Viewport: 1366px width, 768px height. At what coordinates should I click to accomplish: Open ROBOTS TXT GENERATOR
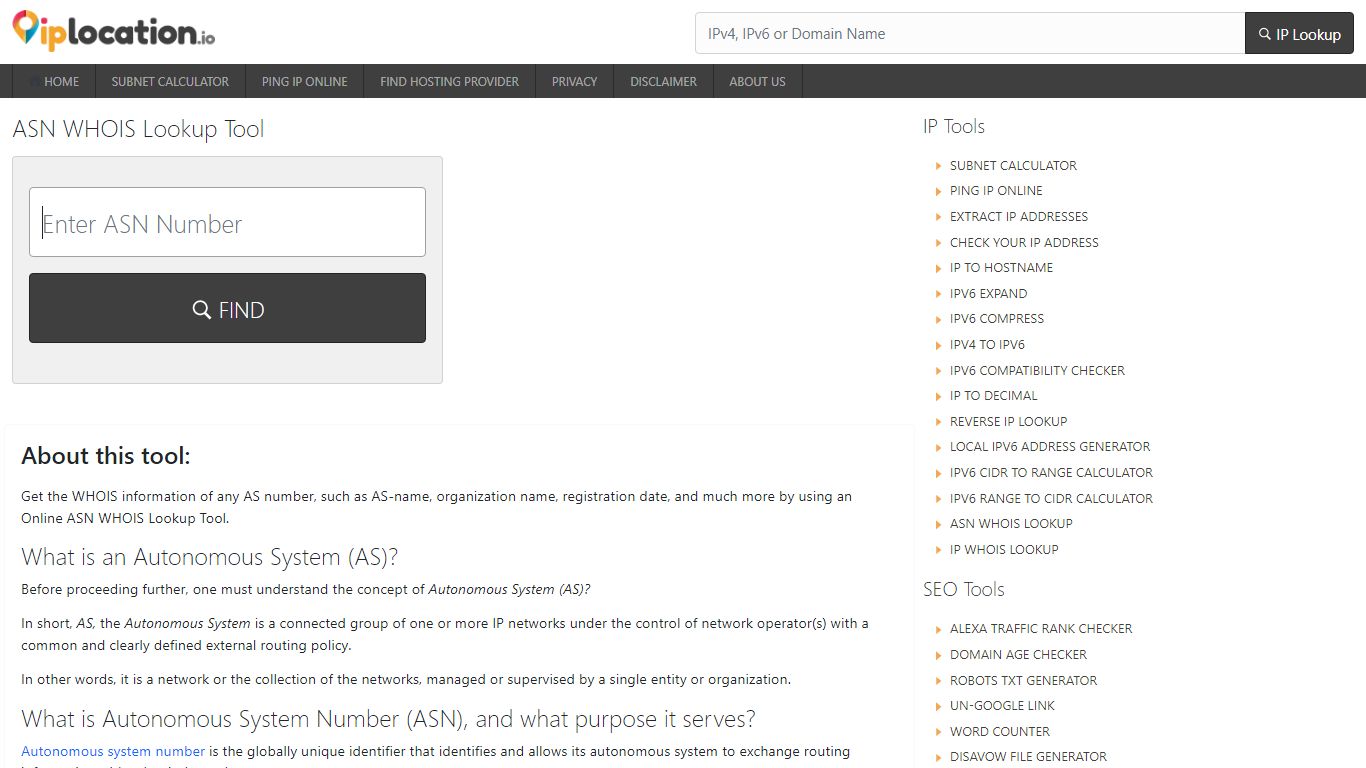coord(1023,681)
